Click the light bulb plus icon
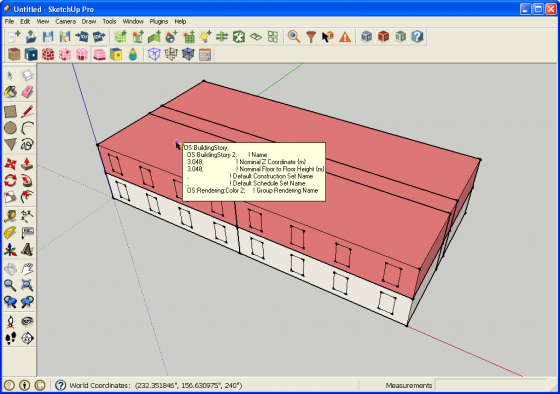Viewport: 560px width, 394px height. 205,37
